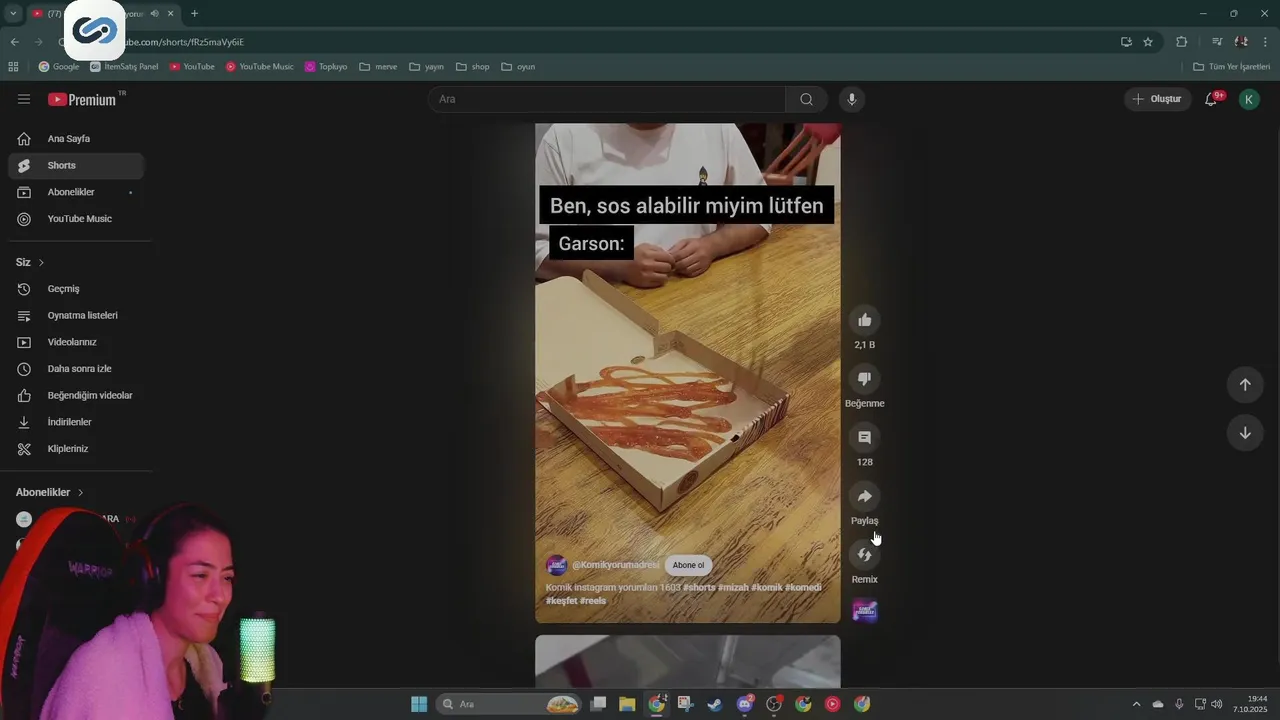This screenshot has height=720, width=1280.
Task: Open the media controls toolbar icon
Action: (1217, 42)
